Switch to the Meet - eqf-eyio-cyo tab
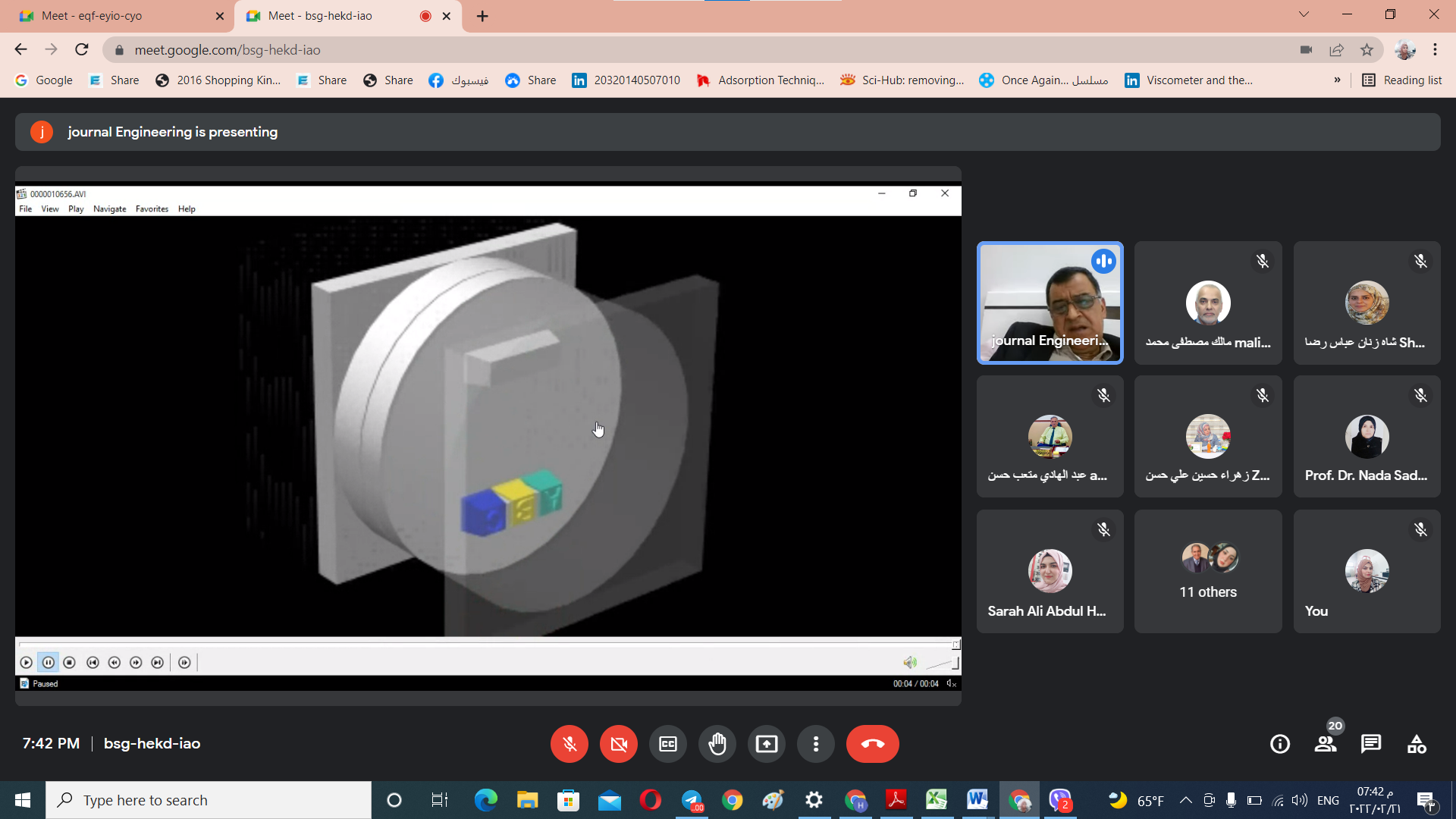This screenshot has width=1456, height=819. 116,16
